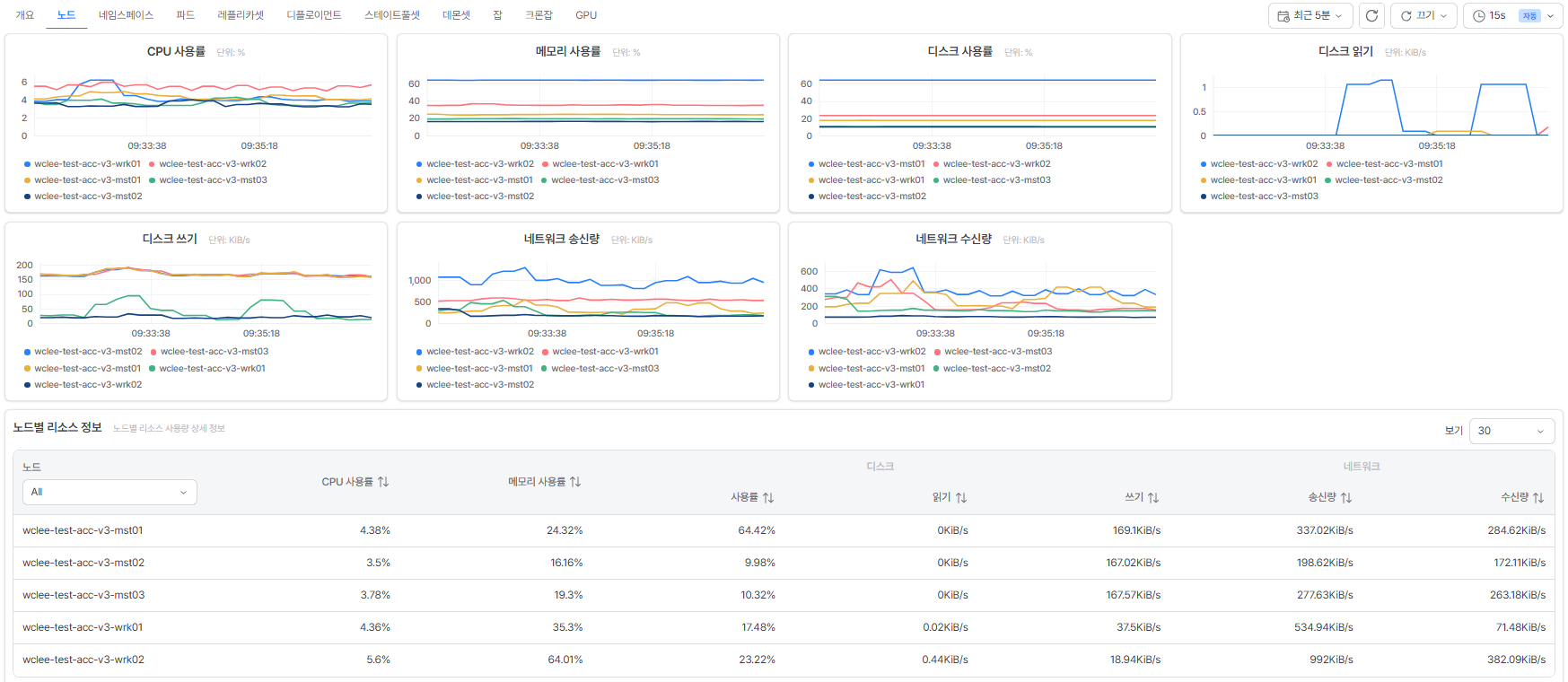1568x682 pixels.
Task: Sort by CPU 사용률 column arrows
Action: pyautogui.click(x=383, y=482)
